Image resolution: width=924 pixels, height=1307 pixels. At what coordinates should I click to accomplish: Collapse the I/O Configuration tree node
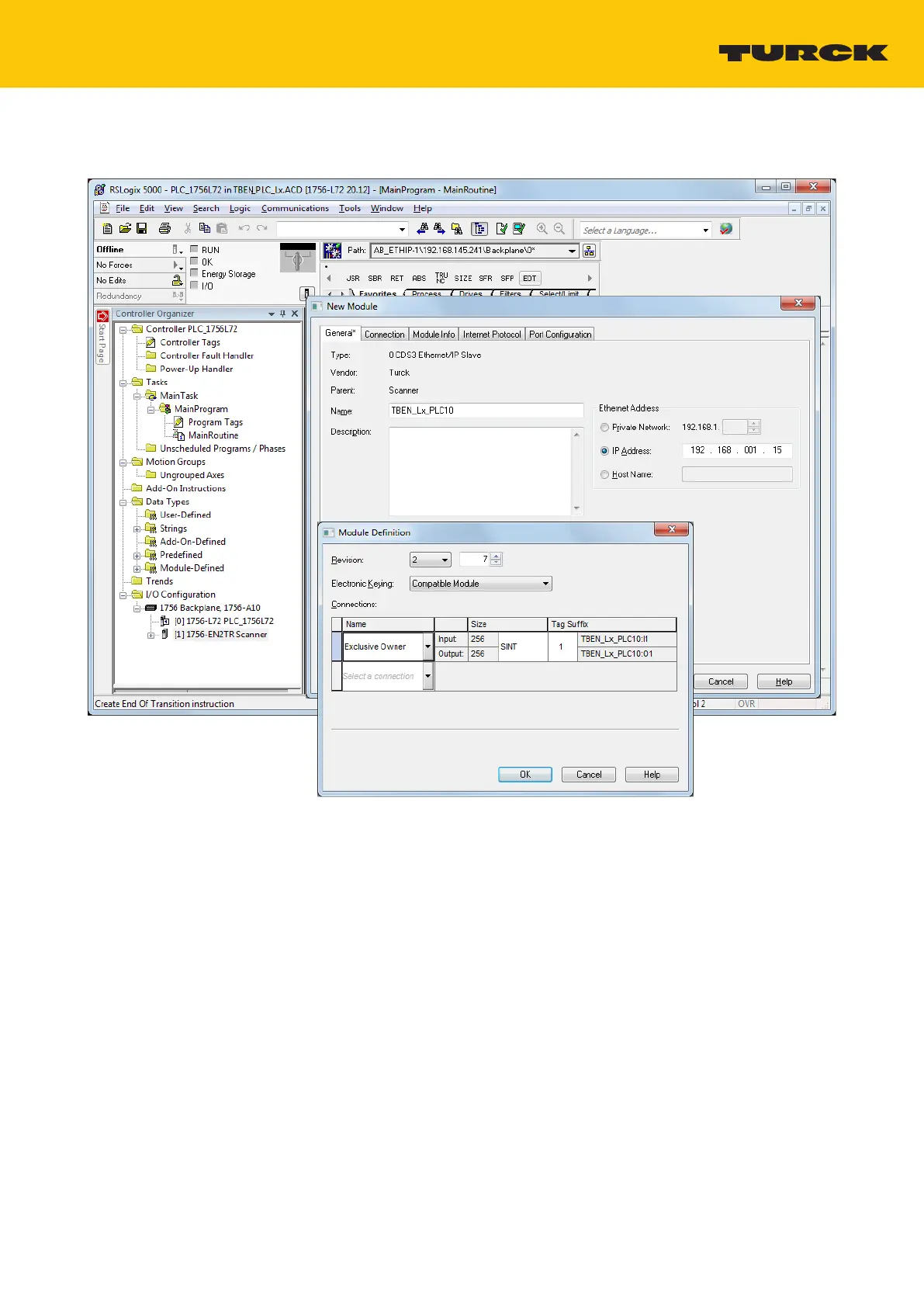[x=123, y=595]
